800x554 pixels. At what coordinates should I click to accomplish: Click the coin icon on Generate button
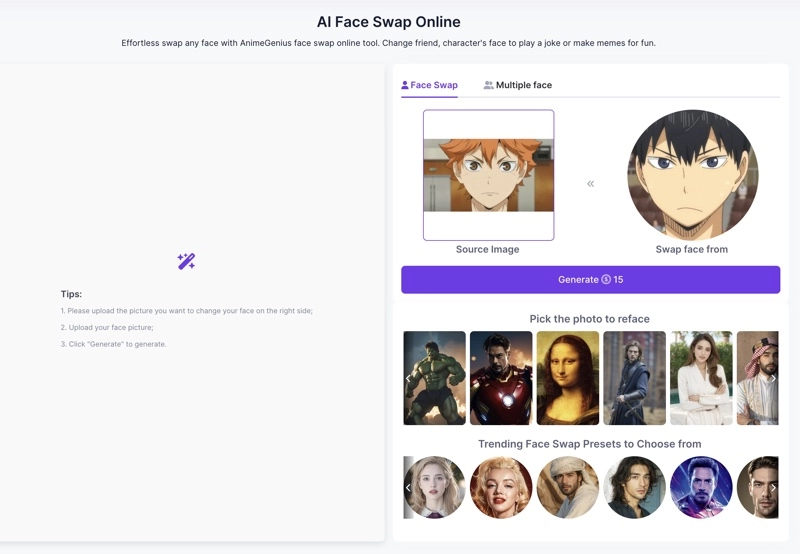(x=606, y=280)
